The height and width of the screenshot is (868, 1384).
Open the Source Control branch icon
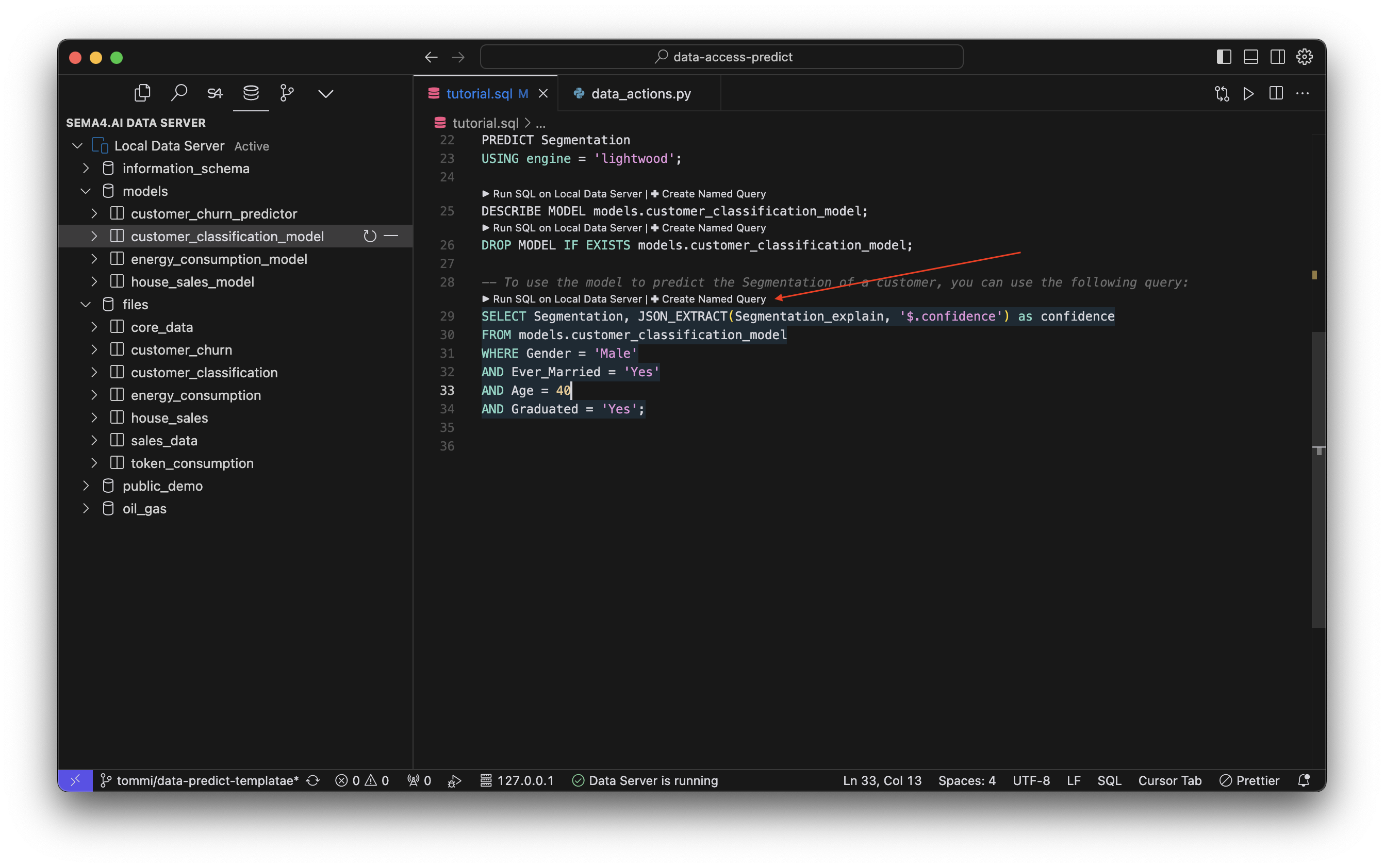pos(287,93)
